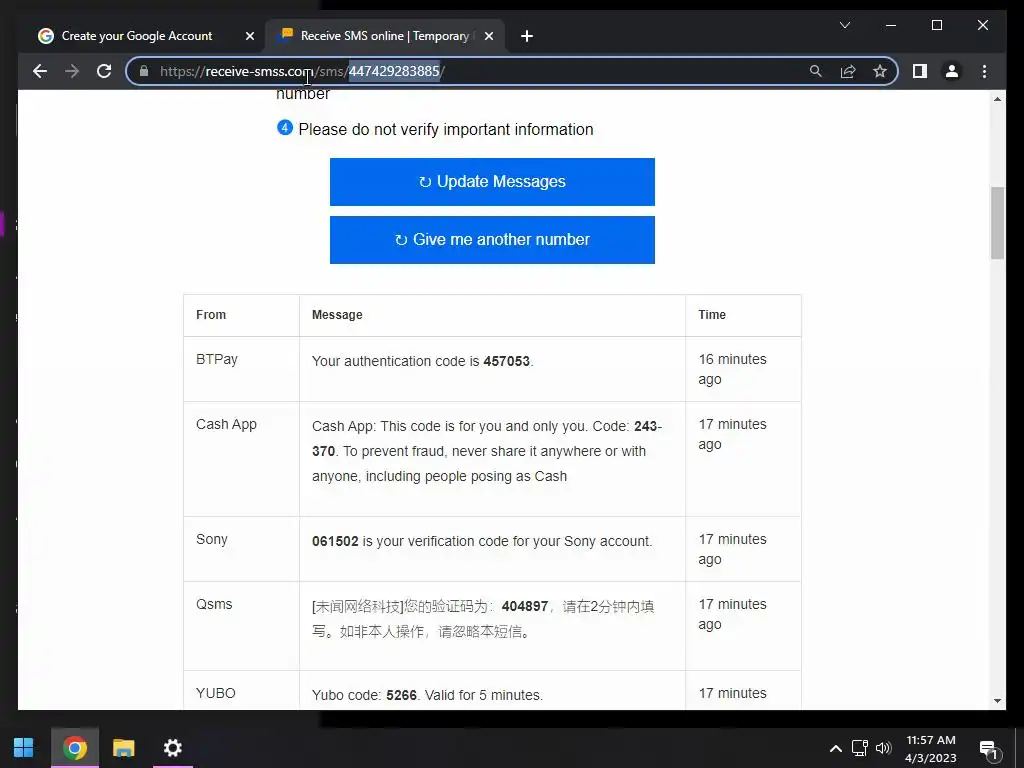The height and width of the screenshot is (768, 1024).
Task: Open the notification center icon
Action: (989, 750)
